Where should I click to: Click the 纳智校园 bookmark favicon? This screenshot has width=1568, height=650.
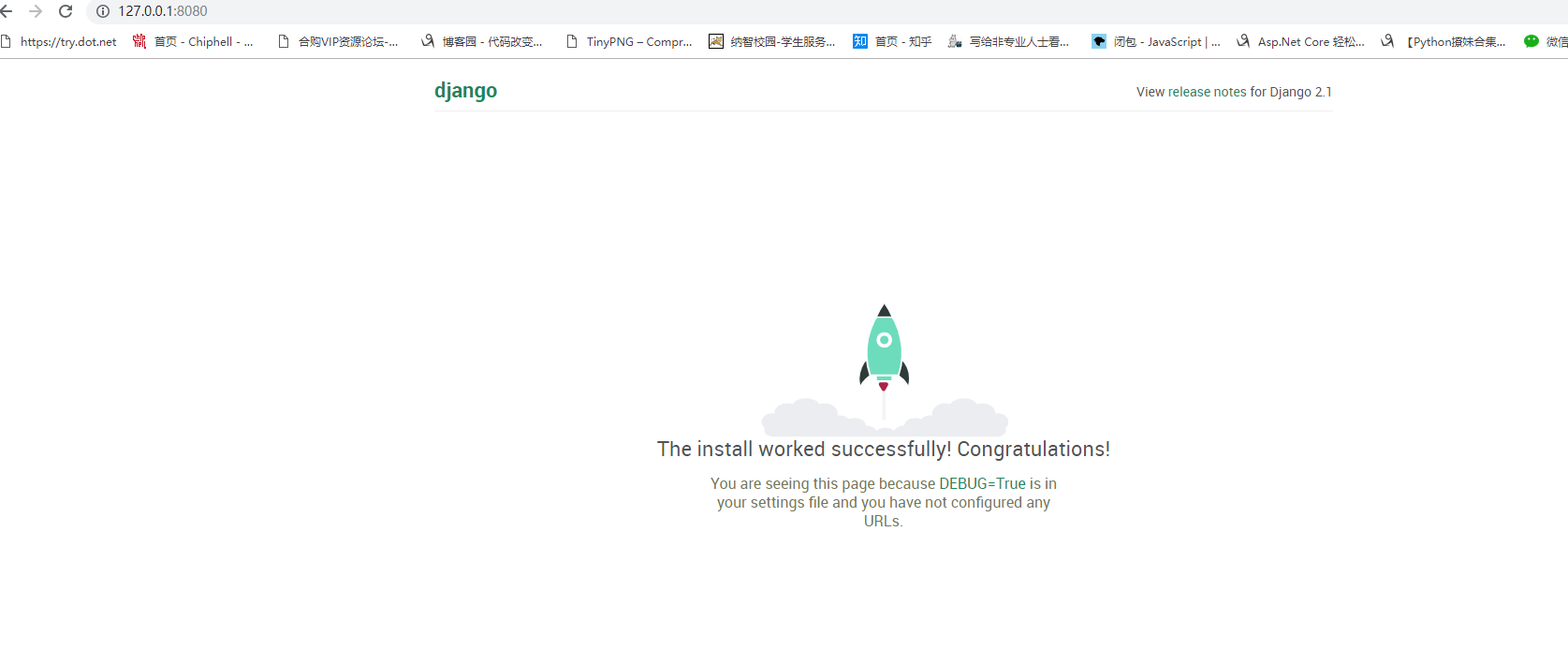(x=716, y=41)
